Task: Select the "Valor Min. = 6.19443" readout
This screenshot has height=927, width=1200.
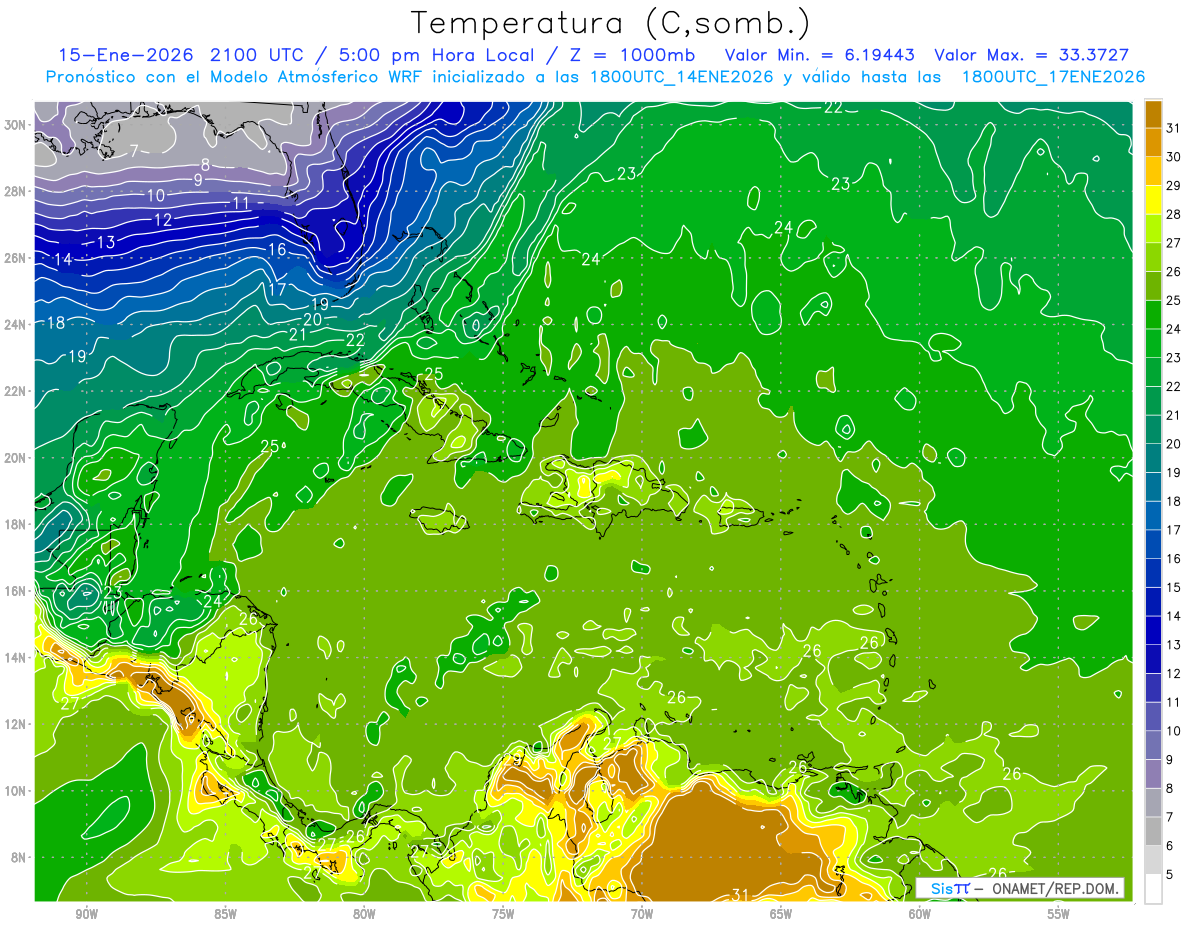Action: (x=820, y=55)
